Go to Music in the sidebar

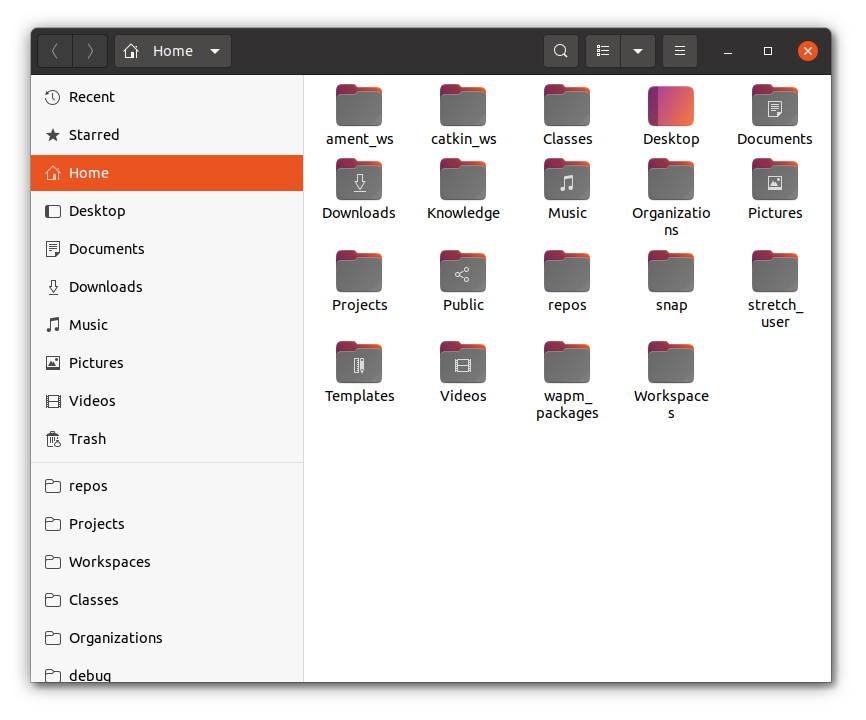click(167, 325)
